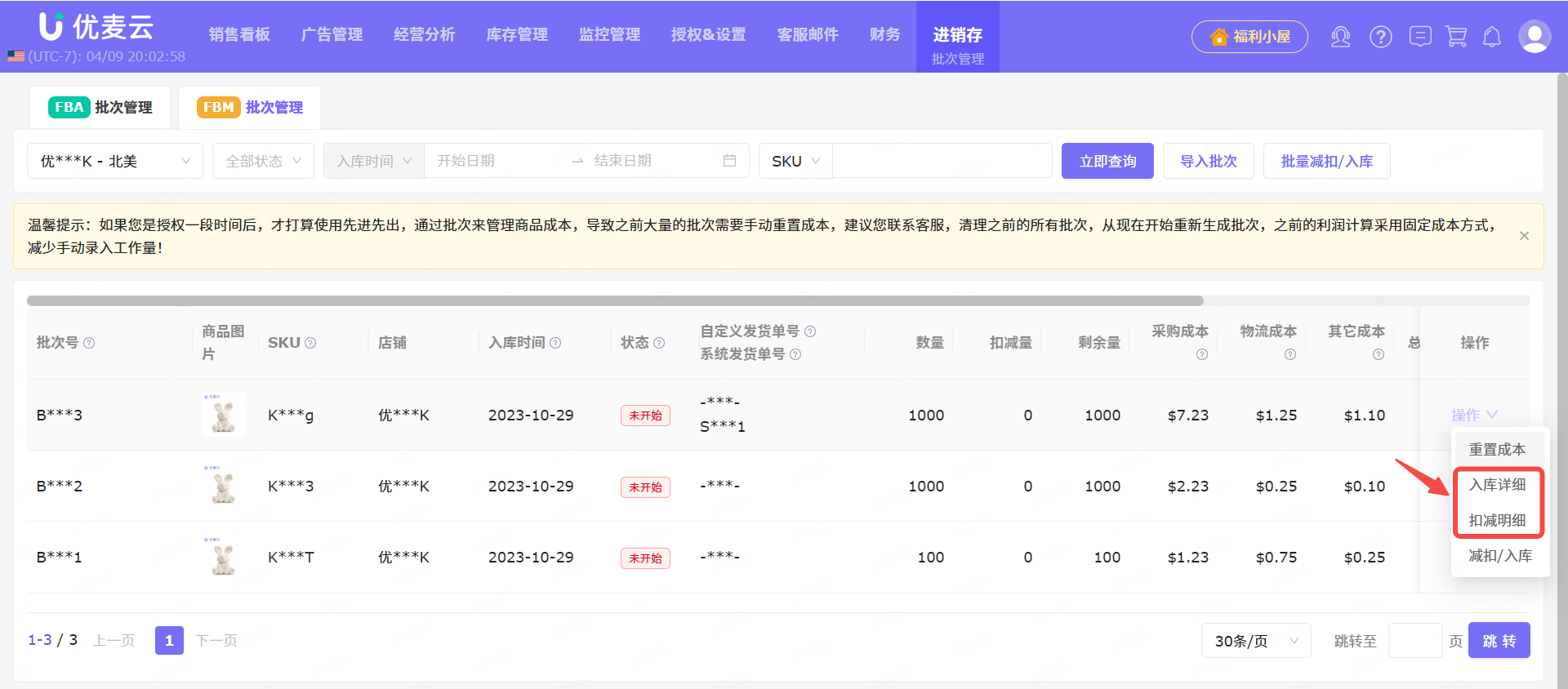Click the help icon beside 批次号 header
This screenshot has height=689, width=1568.
click(90, 343)
